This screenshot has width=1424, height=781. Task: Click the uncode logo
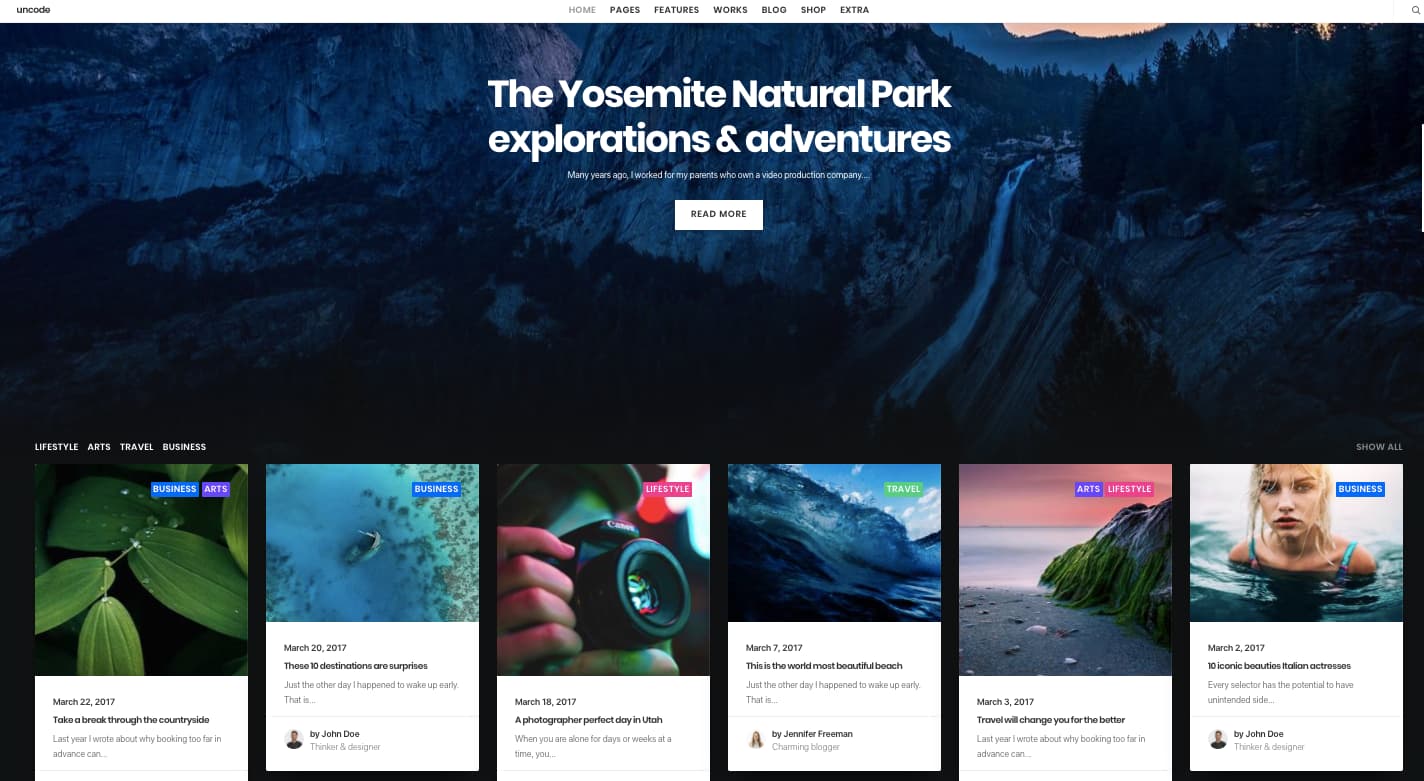(x=33, y=10)
